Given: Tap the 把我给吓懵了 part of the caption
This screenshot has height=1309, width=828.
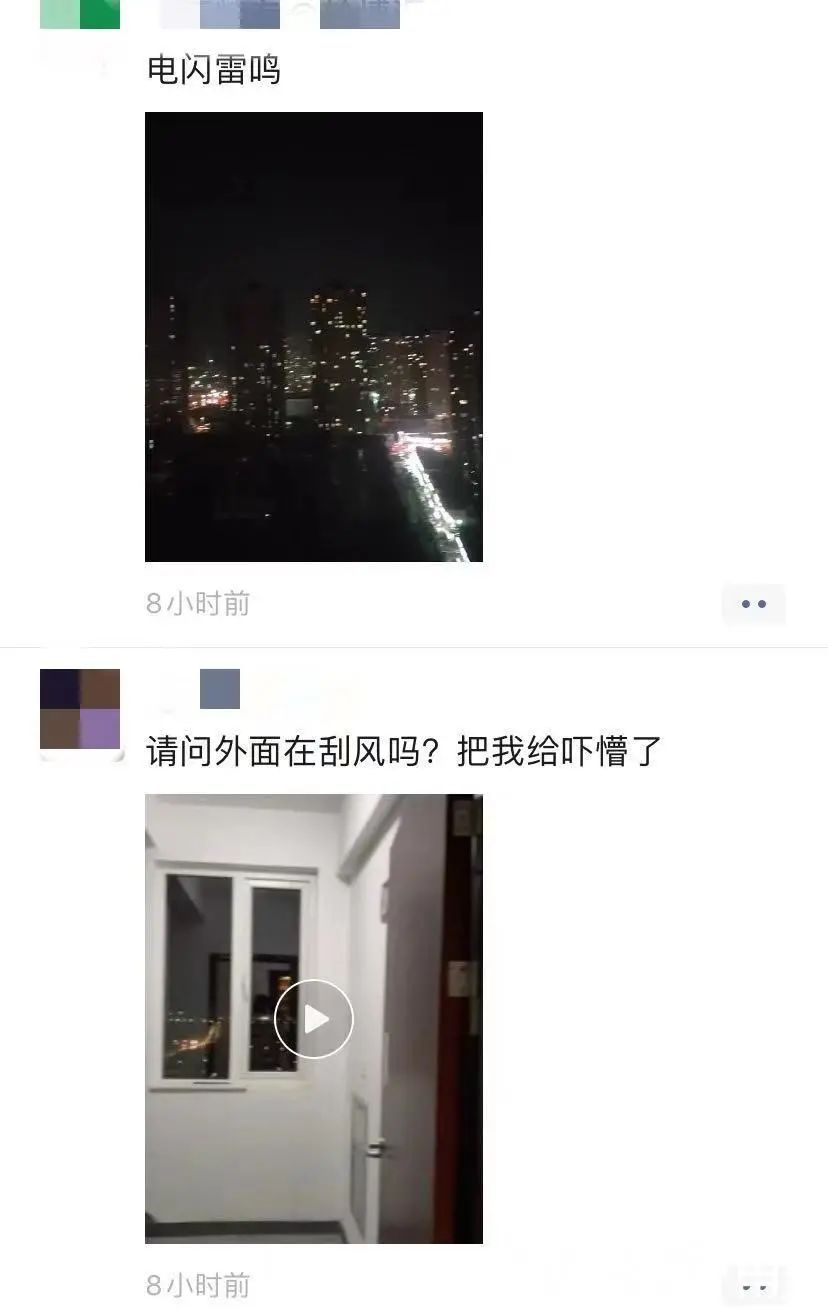Looking at the screenshot, I should [560, 751].
